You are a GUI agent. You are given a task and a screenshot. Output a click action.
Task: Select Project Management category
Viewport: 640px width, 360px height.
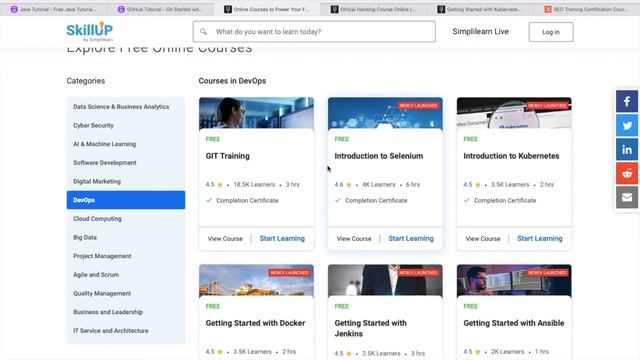[x=126, y=256]
